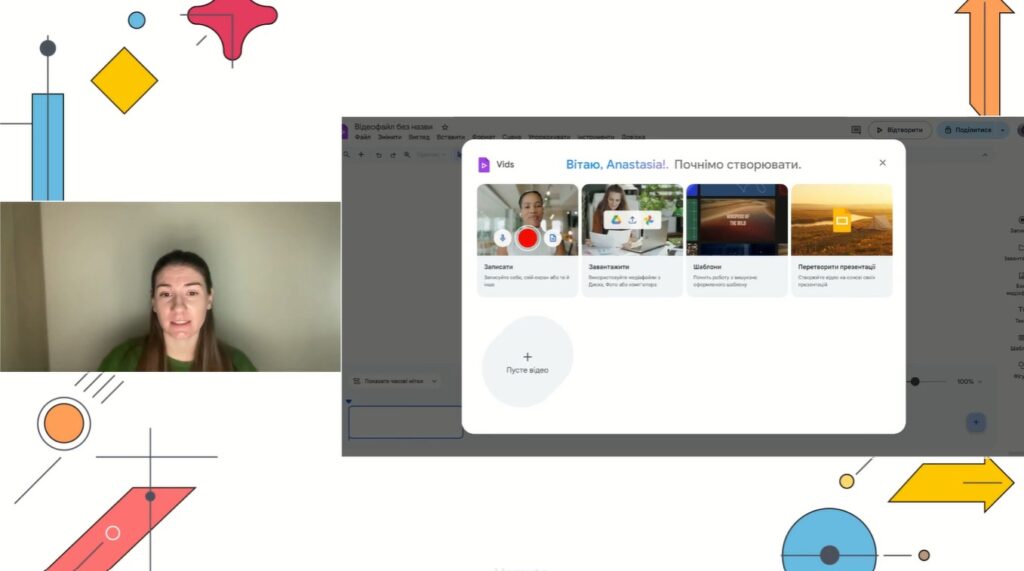This screenshot has width=1024, height=571.
Task: Select the Шаблони templates thumbnail
Action: click(x=737, y=219)
